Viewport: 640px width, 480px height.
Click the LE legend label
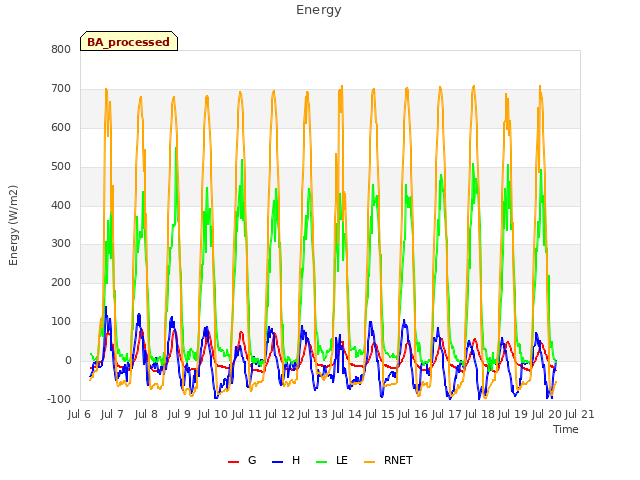click(342, 460)
